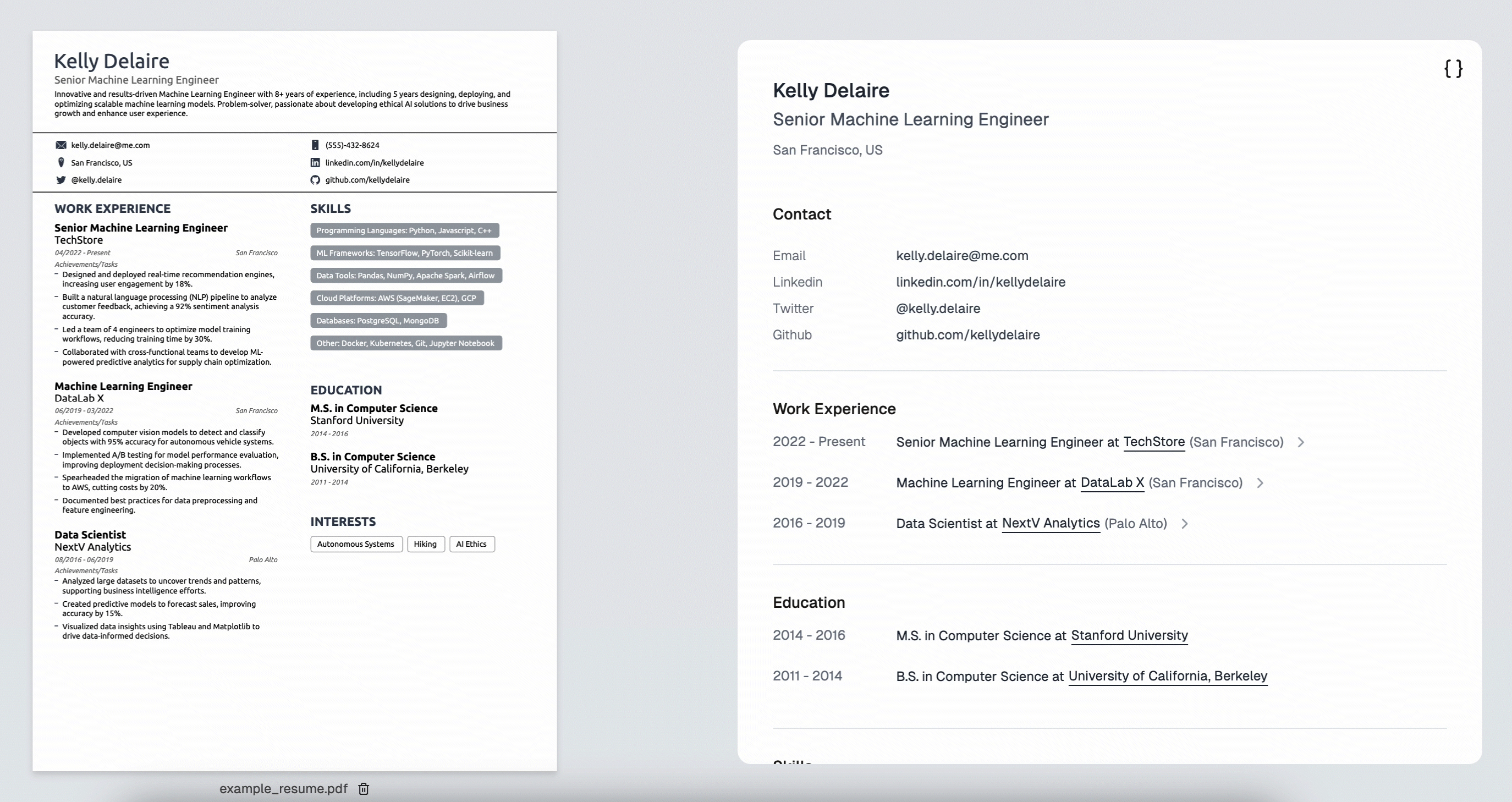Expand the DataLab X entry chevron
1512x802 pixels.
click(x=1260, y=483)
